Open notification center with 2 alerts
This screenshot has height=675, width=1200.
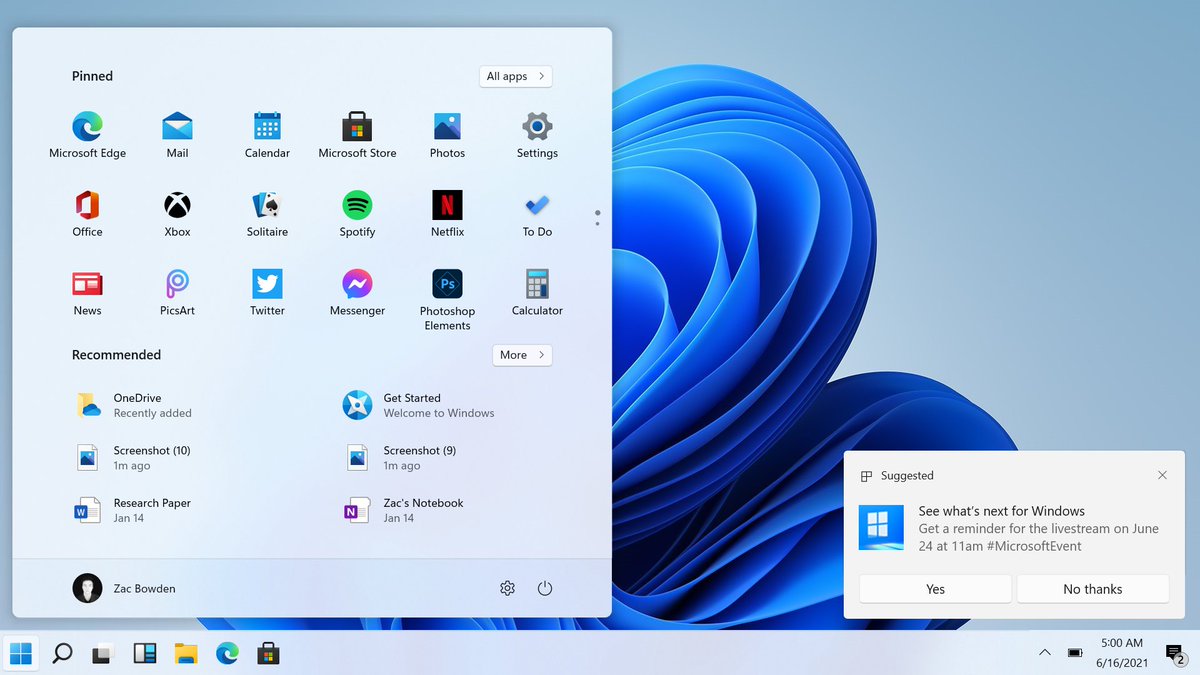[1175, 654]
